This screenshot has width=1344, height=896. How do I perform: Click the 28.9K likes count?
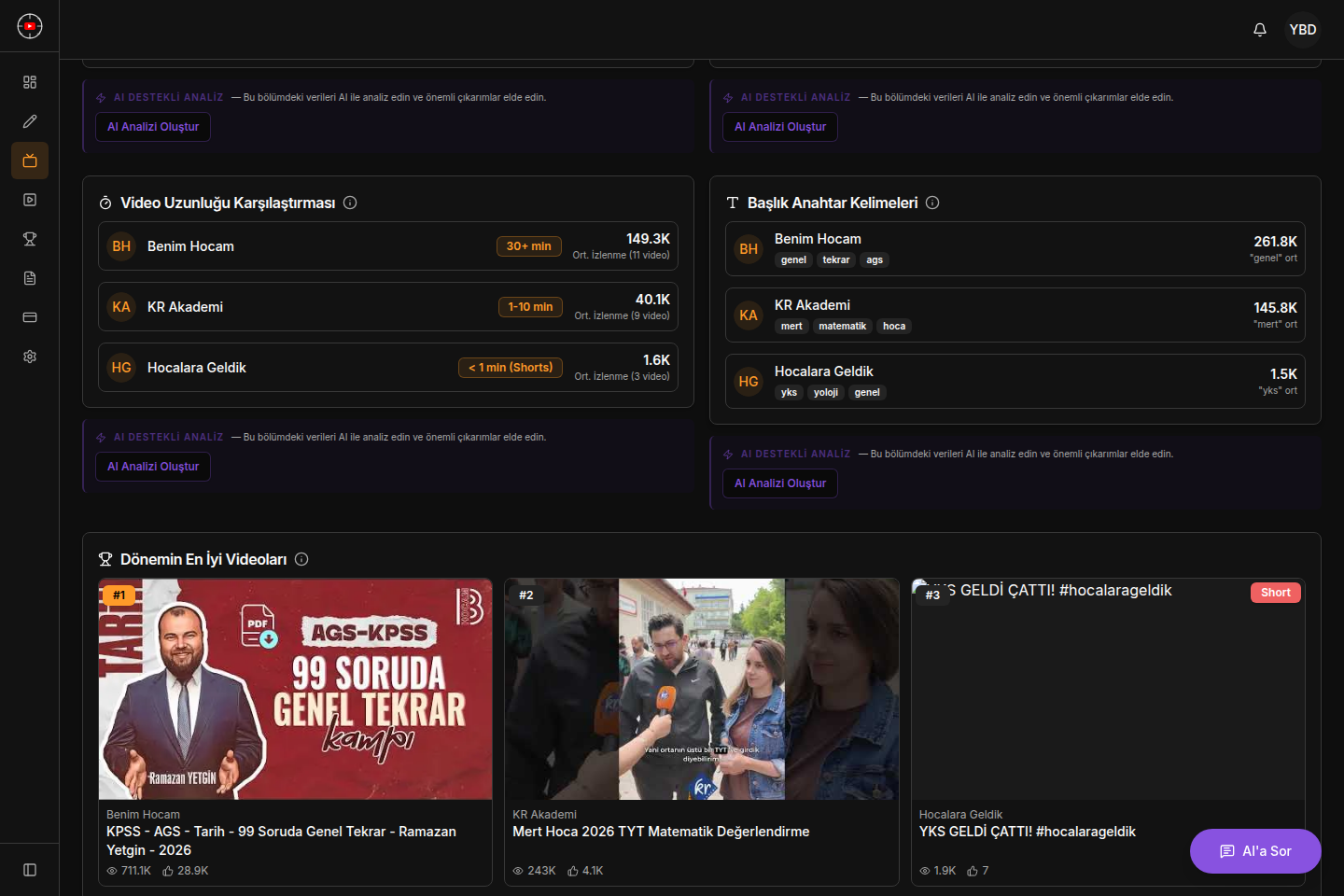point(186,871)
